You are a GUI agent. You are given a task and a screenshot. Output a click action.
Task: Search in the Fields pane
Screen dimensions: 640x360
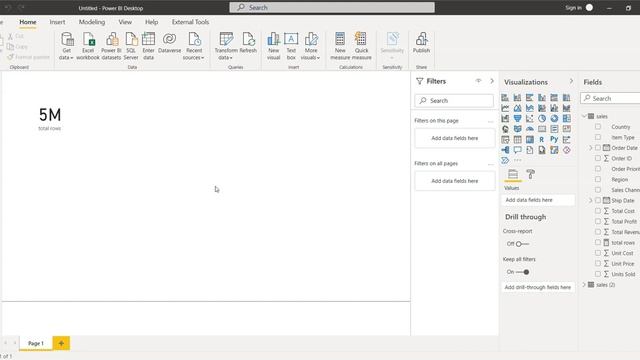tap(611, 98)
